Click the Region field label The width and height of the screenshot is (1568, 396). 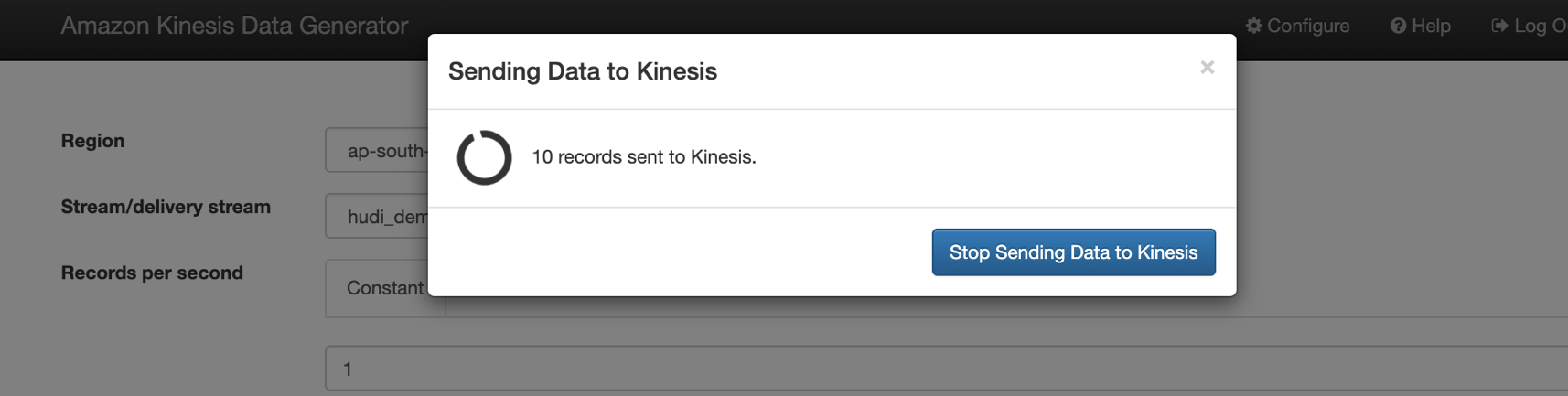pyautogui.click(x=92, y=141)
